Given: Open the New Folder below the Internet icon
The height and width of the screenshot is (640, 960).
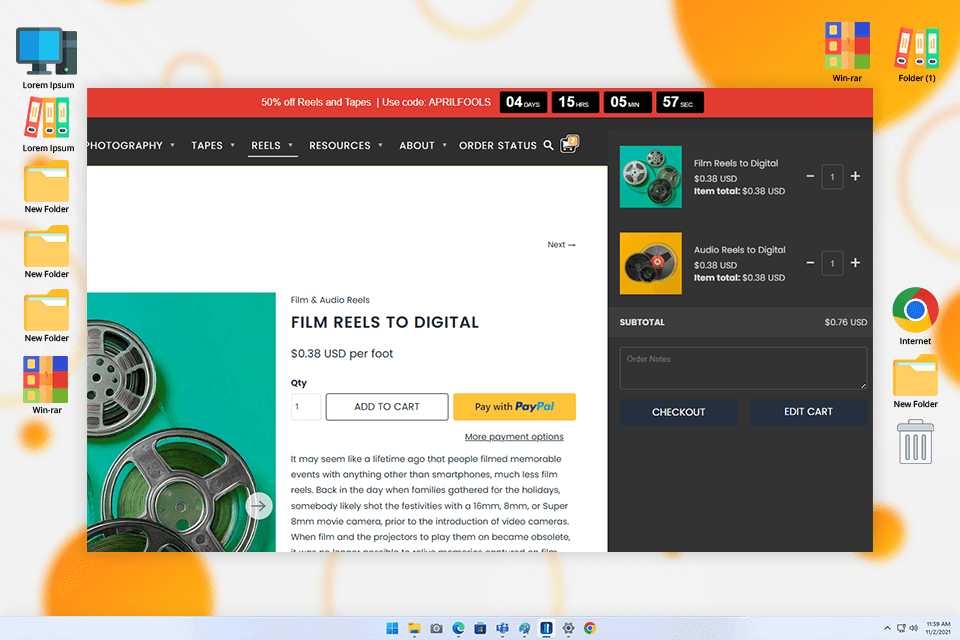Looking at the screenshot, I should click(915, 382).
